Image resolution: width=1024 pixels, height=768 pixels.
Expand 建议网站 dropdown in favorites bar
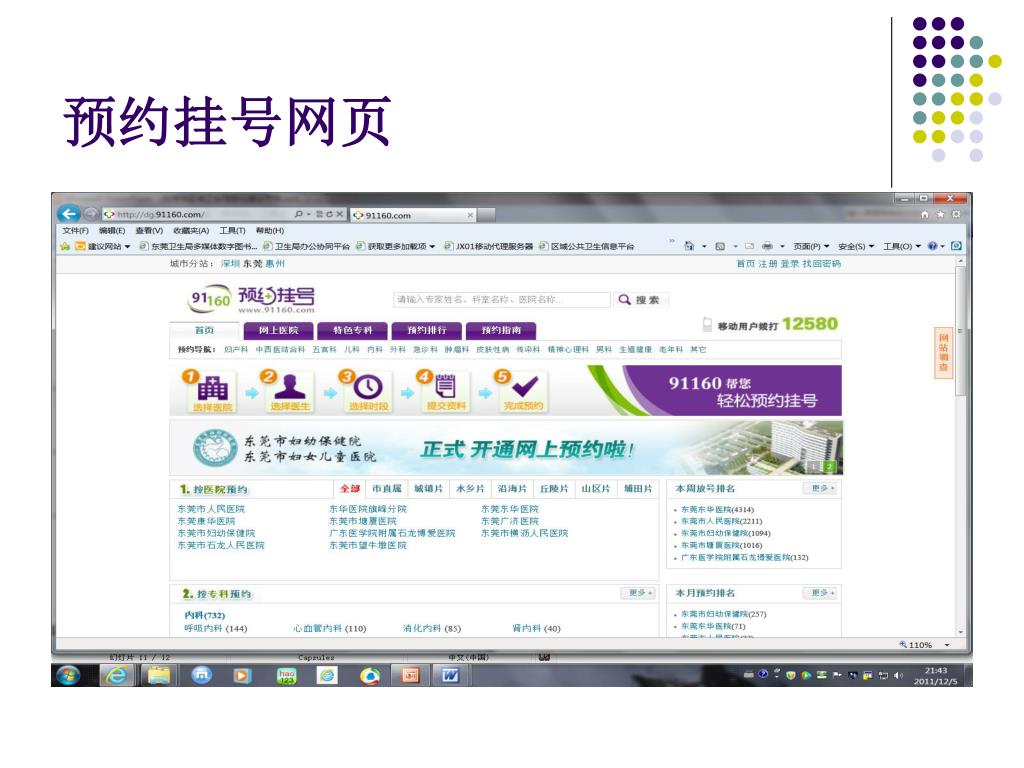(x=127, y=246)
